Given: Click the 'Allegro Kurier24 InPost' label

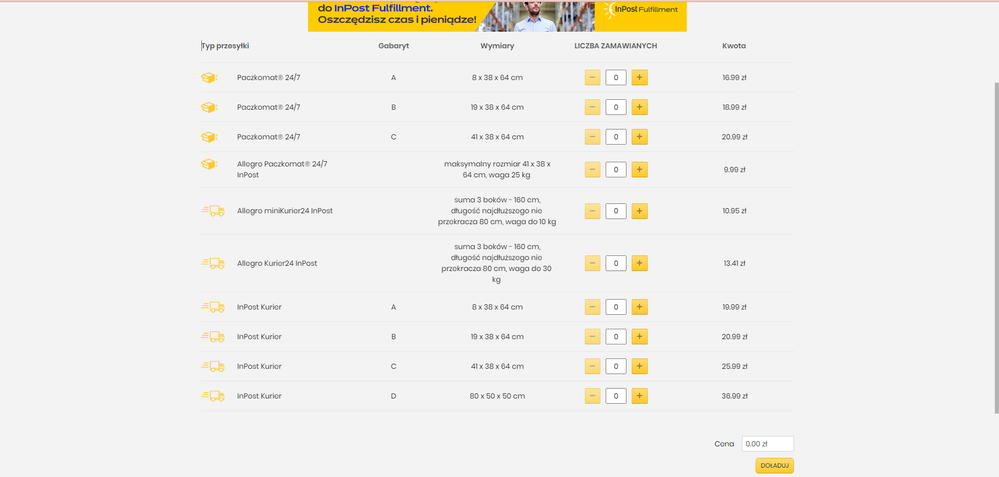Looking at the screenshot, I should pos(277,263).
